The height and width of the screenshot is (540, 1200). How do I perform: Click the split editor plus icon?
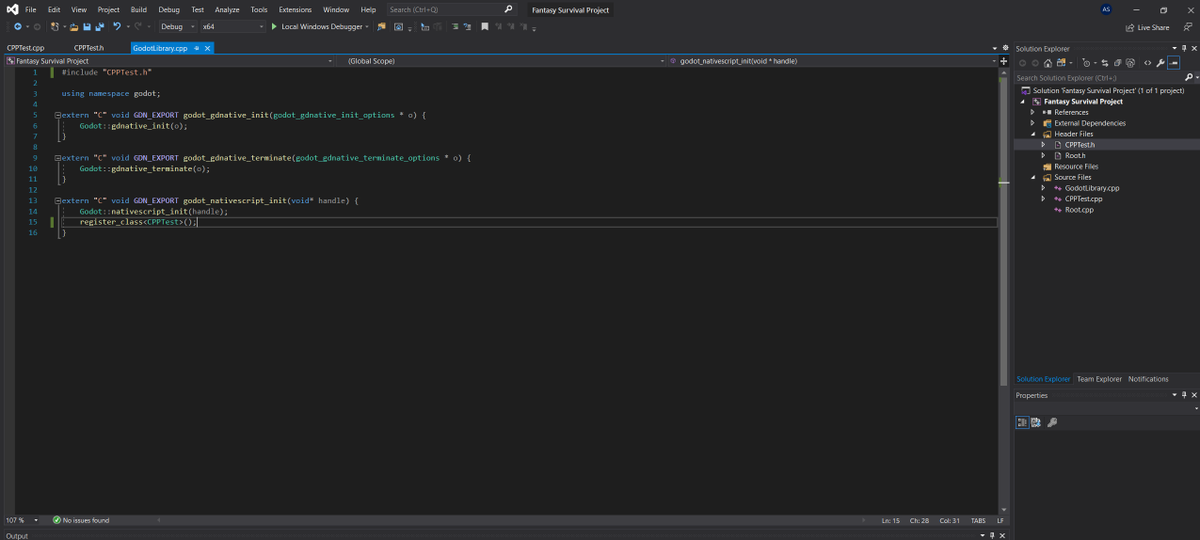[x=1003, y=61]
